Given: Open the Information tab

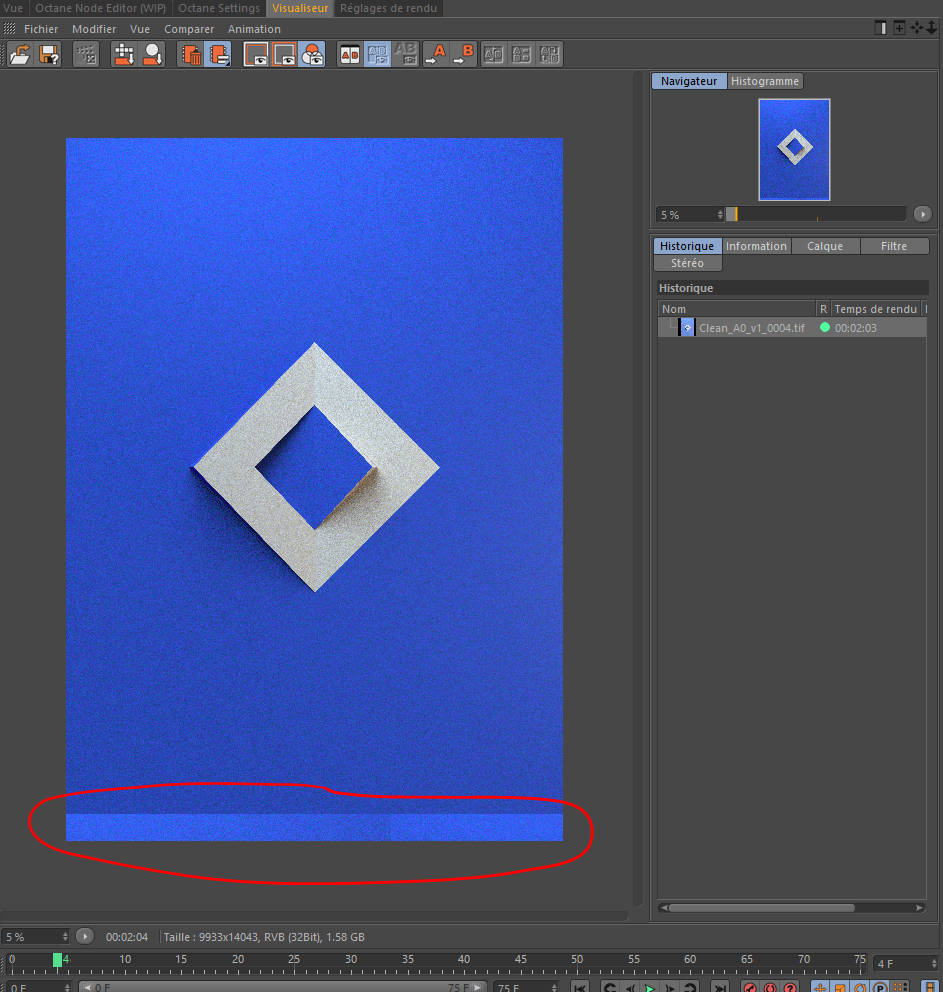Looking at the screenshot, I should pos(756,246).
